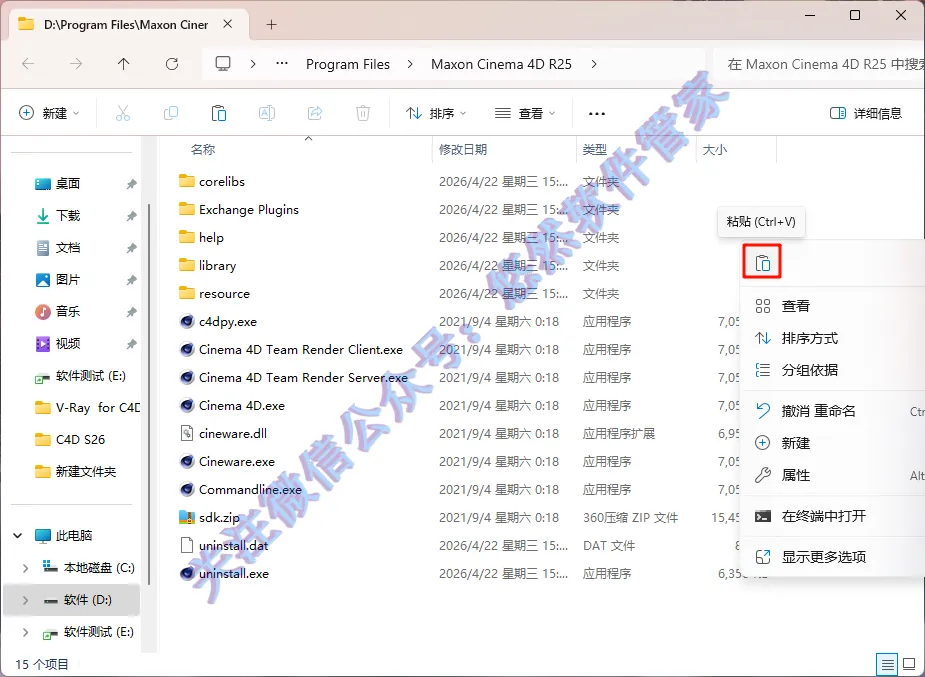Select the Cinema 4D.exe file
Viewport: 925px width, 677px height.
[x=242, y=405]
